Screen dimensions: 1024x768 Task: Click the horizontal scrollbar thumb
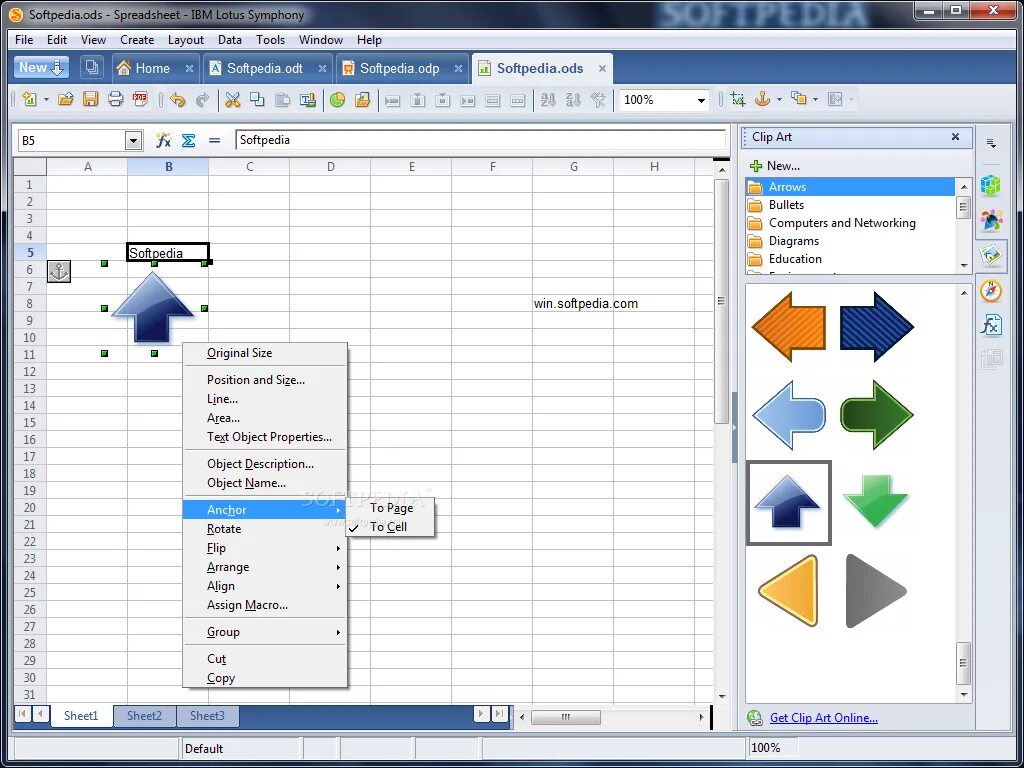pyautogui.click(x=566, y=717)
